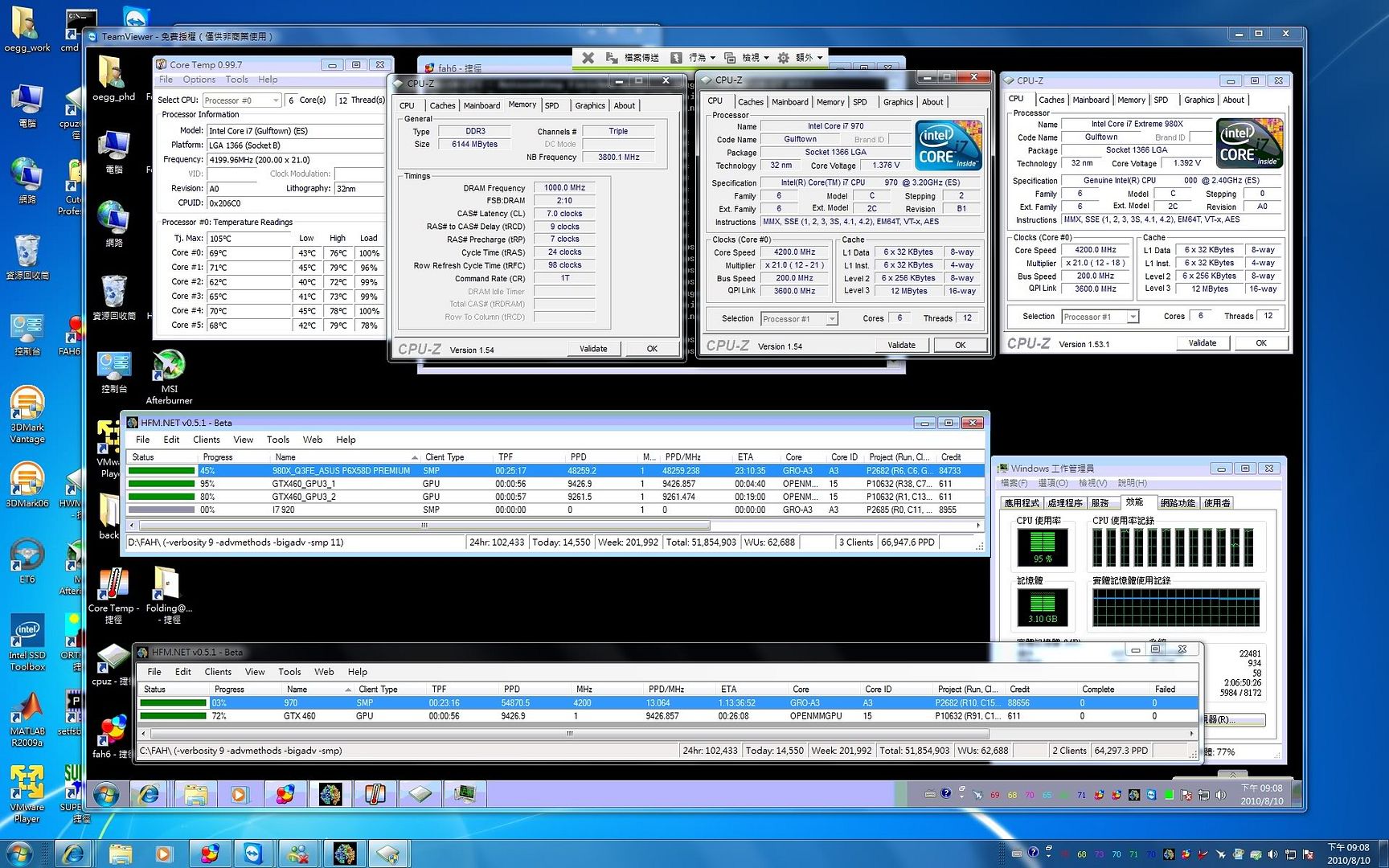Image resolution: width=1389 pixels, height=868 pixels.
Task: Switch to the Caches tab in the i7 970 CPU-Z window
Action: 750,102
